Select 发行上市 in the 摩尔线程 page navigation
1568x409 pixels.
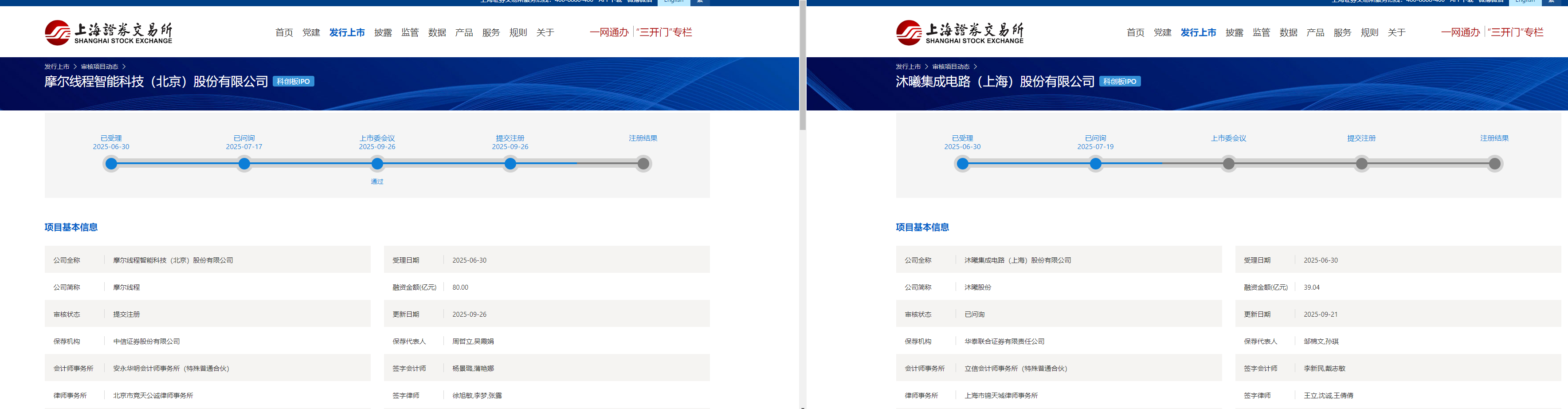coord(347,32)
